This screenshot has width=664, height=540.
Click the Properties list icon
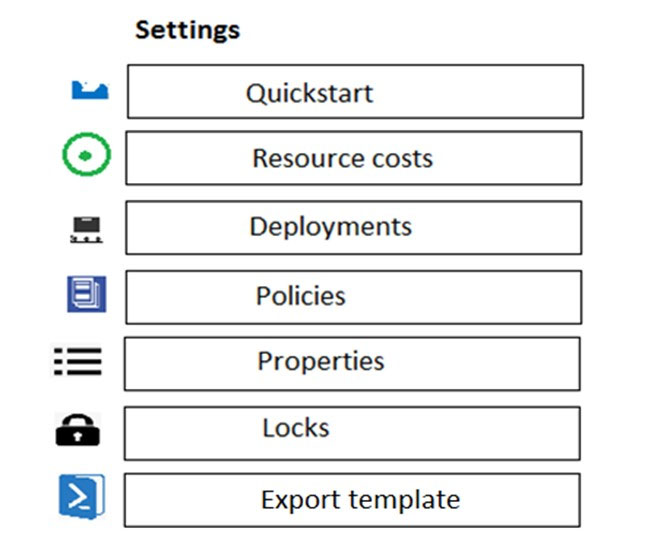pyautogui.click(x=78, y=361)
